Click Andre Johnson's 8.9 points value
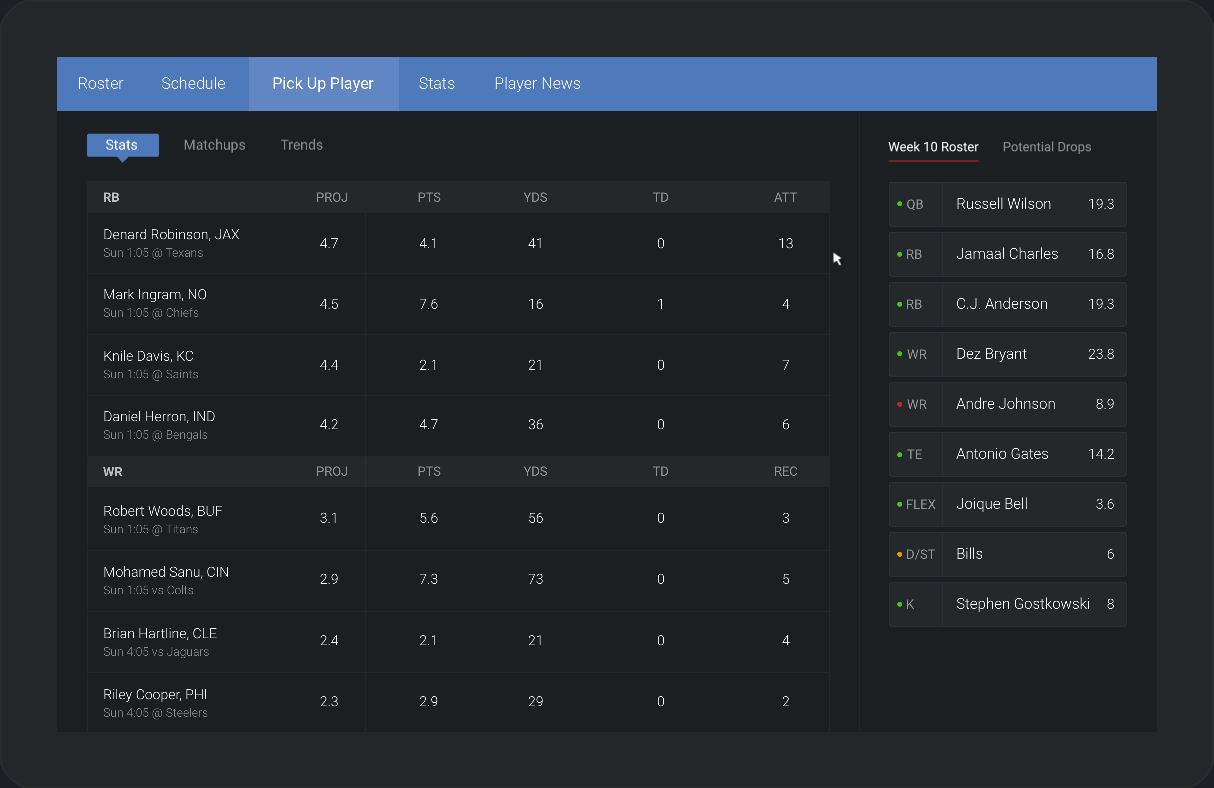 click(1104, 404)
